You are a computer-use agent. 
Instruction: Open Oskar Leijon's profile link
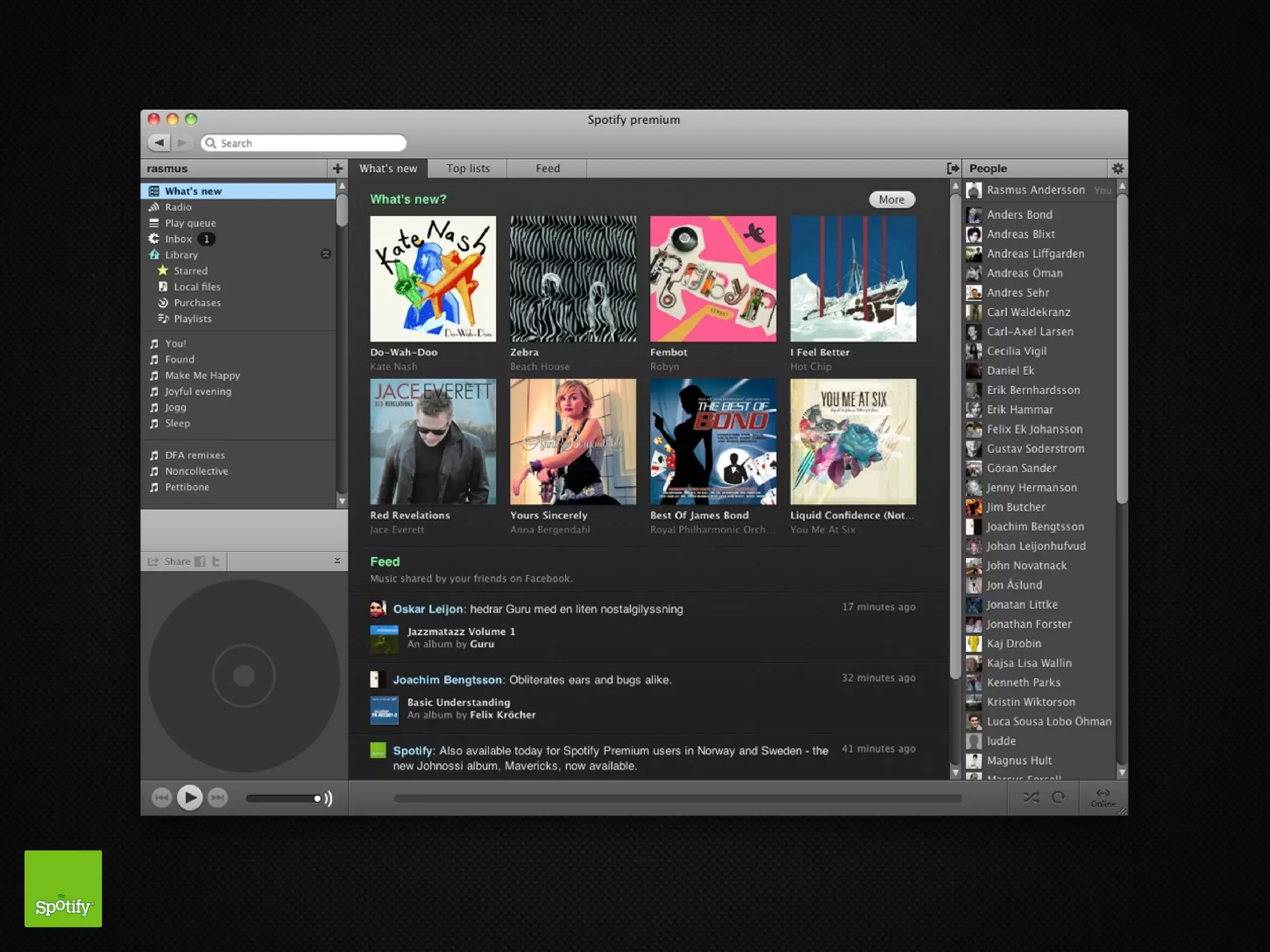[x=428, y=609]
